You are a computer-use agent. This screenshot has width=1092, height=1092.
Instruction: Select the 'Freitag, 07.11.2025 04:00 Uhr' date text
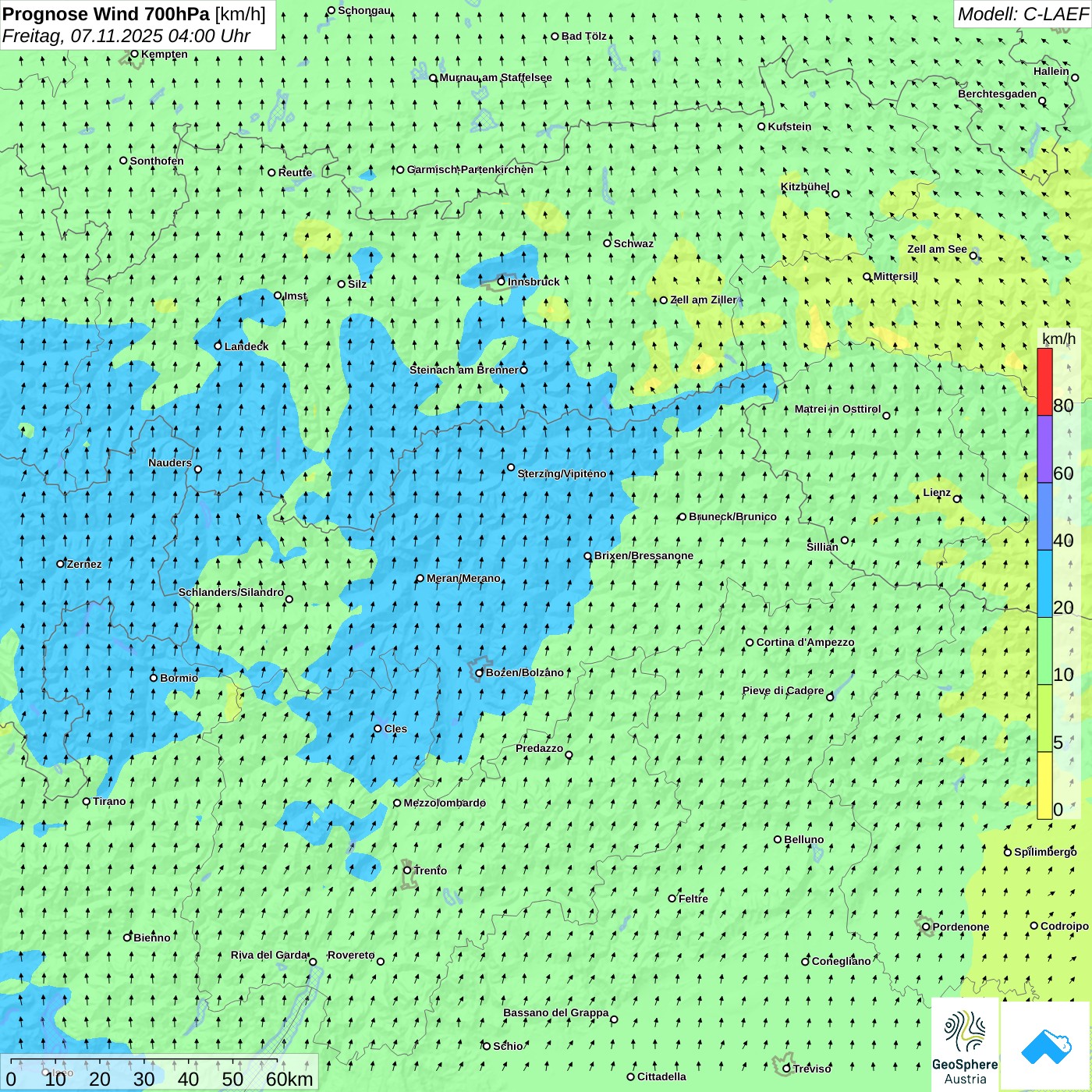click(x=126, y=36)
